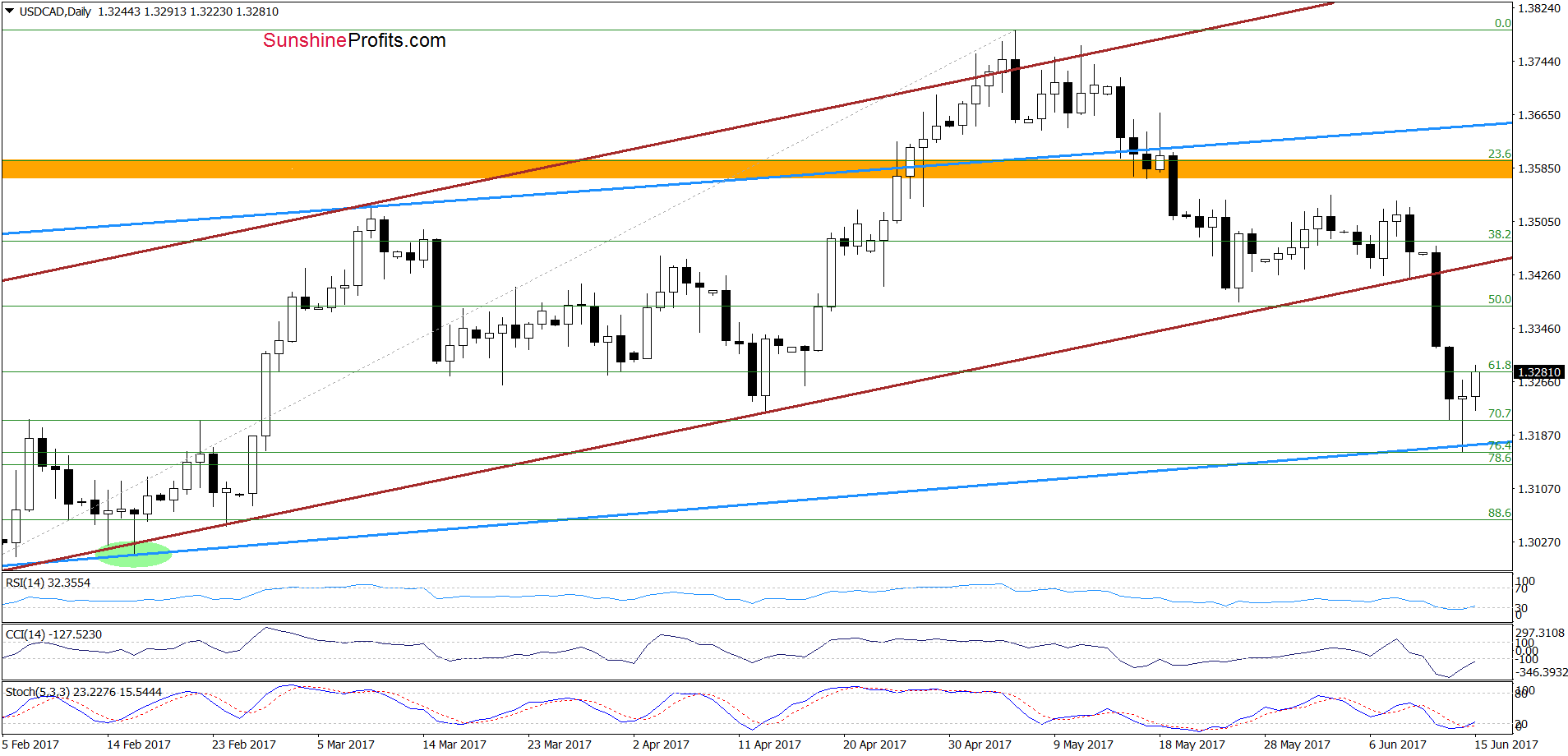Click the 1.31870 price axis label
The height and width of the screenshot is (756, 1568).
click(1539, 436)
